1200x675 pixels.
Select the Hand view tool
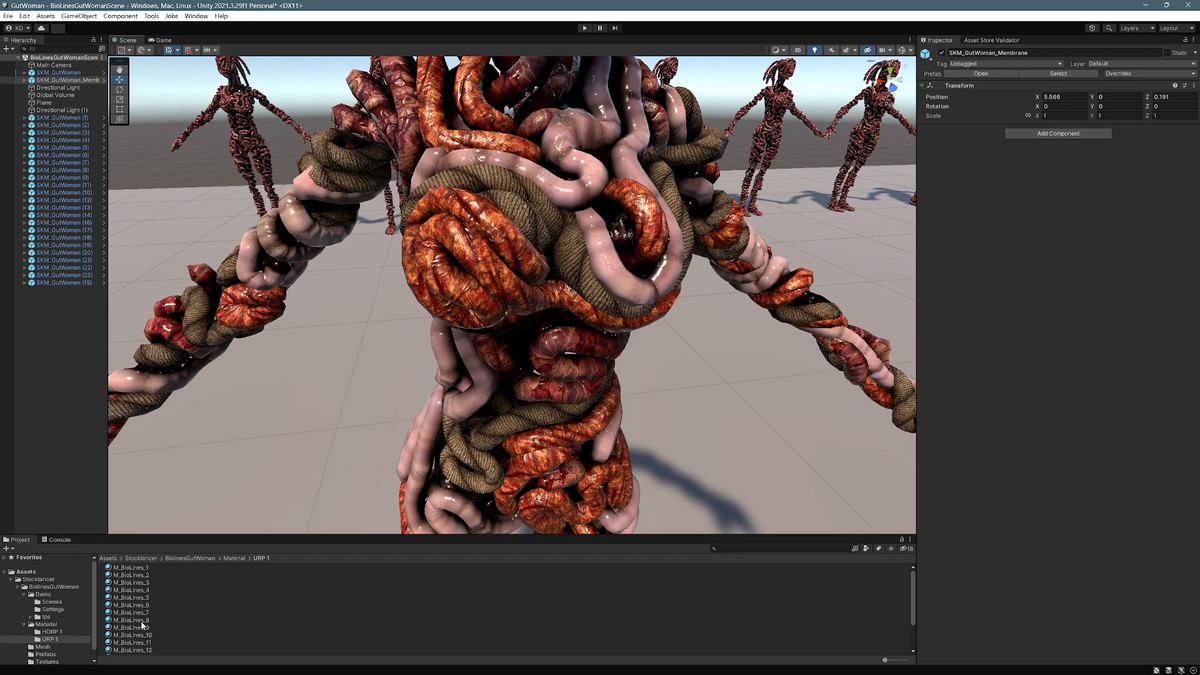point(120,69)
